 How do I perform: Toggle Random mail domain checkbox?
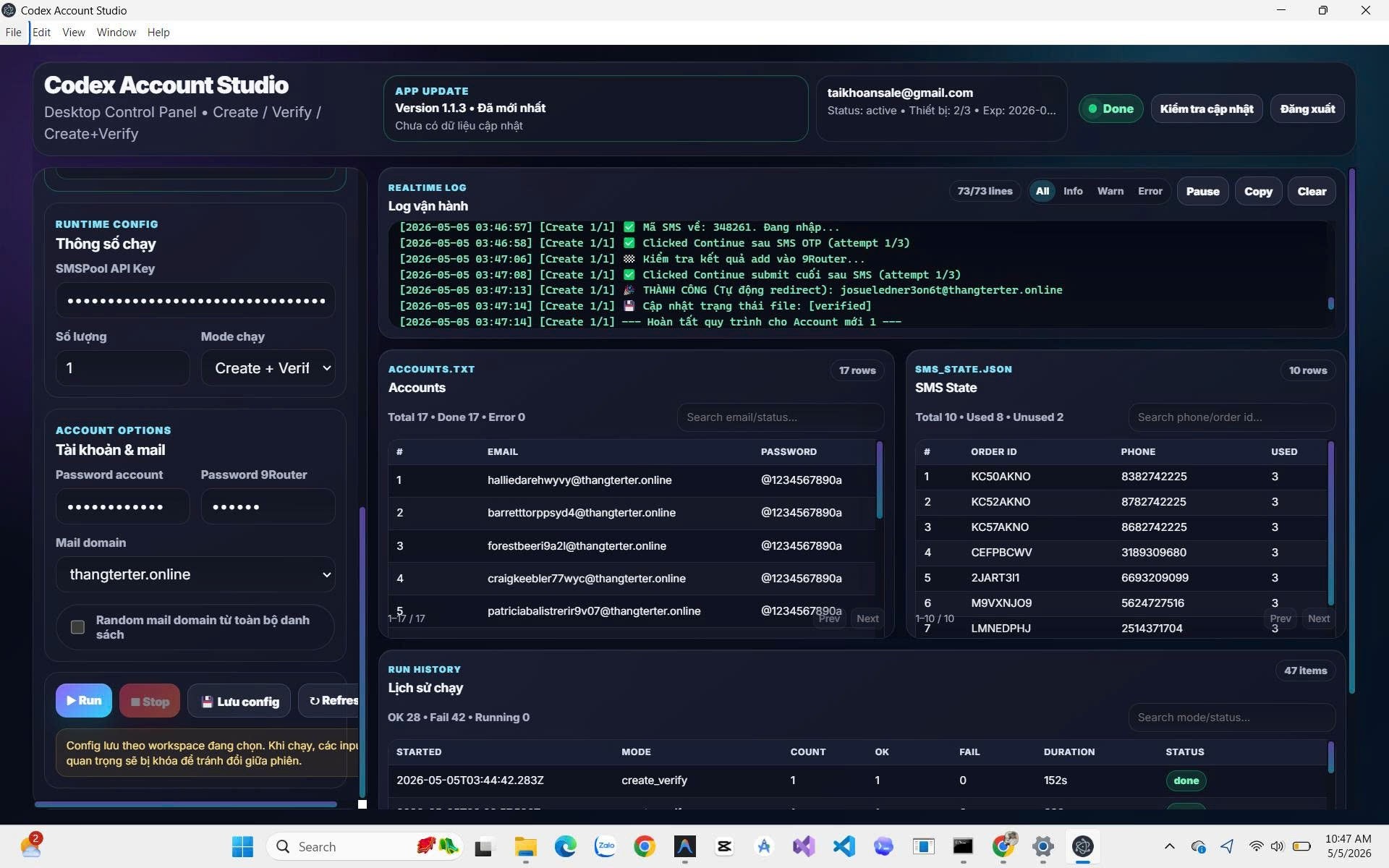click(x=78, y=627)
